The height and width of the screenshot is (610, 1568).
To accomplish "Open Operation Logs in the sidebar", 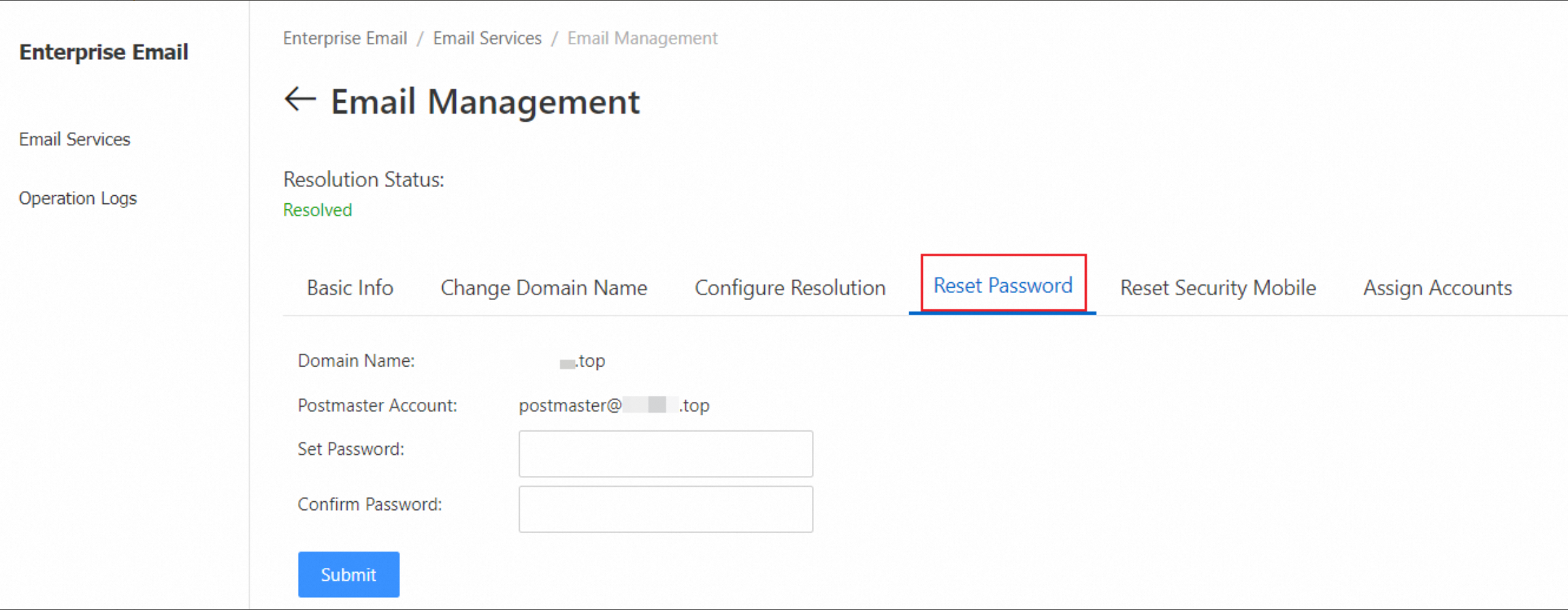I will coord(78,199).
